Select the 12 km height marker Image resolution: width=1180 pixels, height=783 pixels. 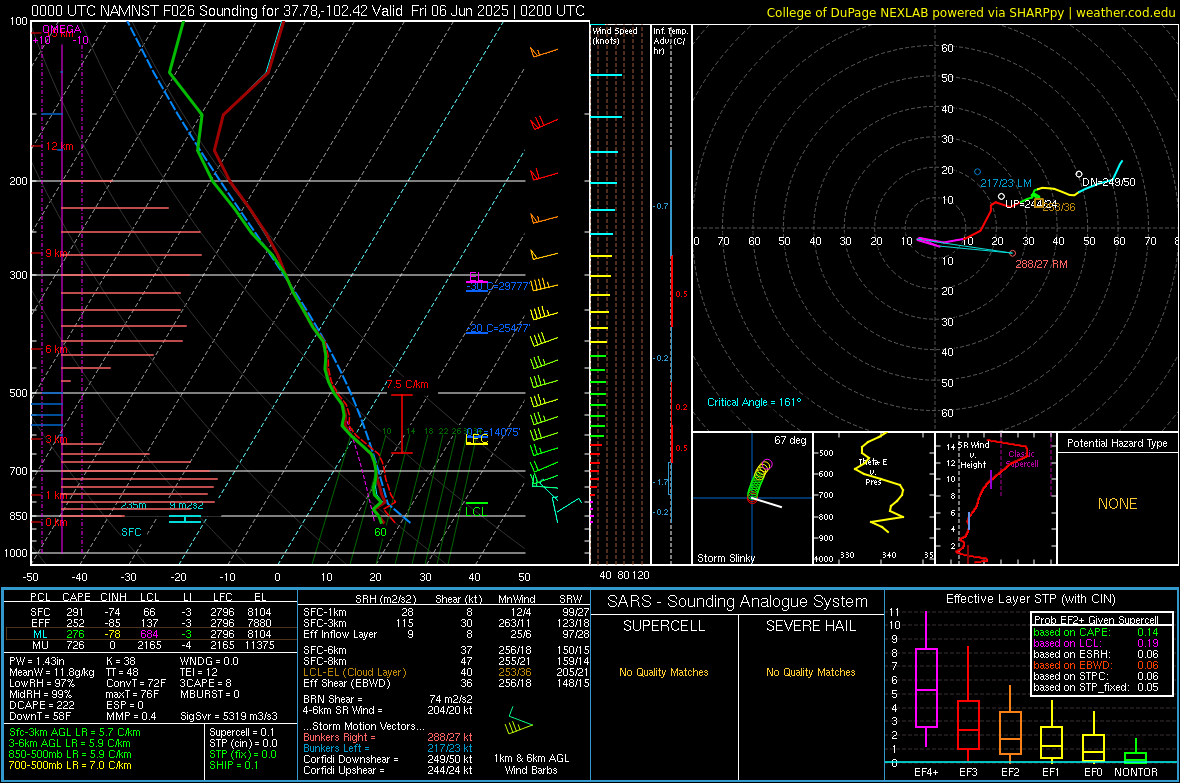pyautogui.click(x=59, y=146)
